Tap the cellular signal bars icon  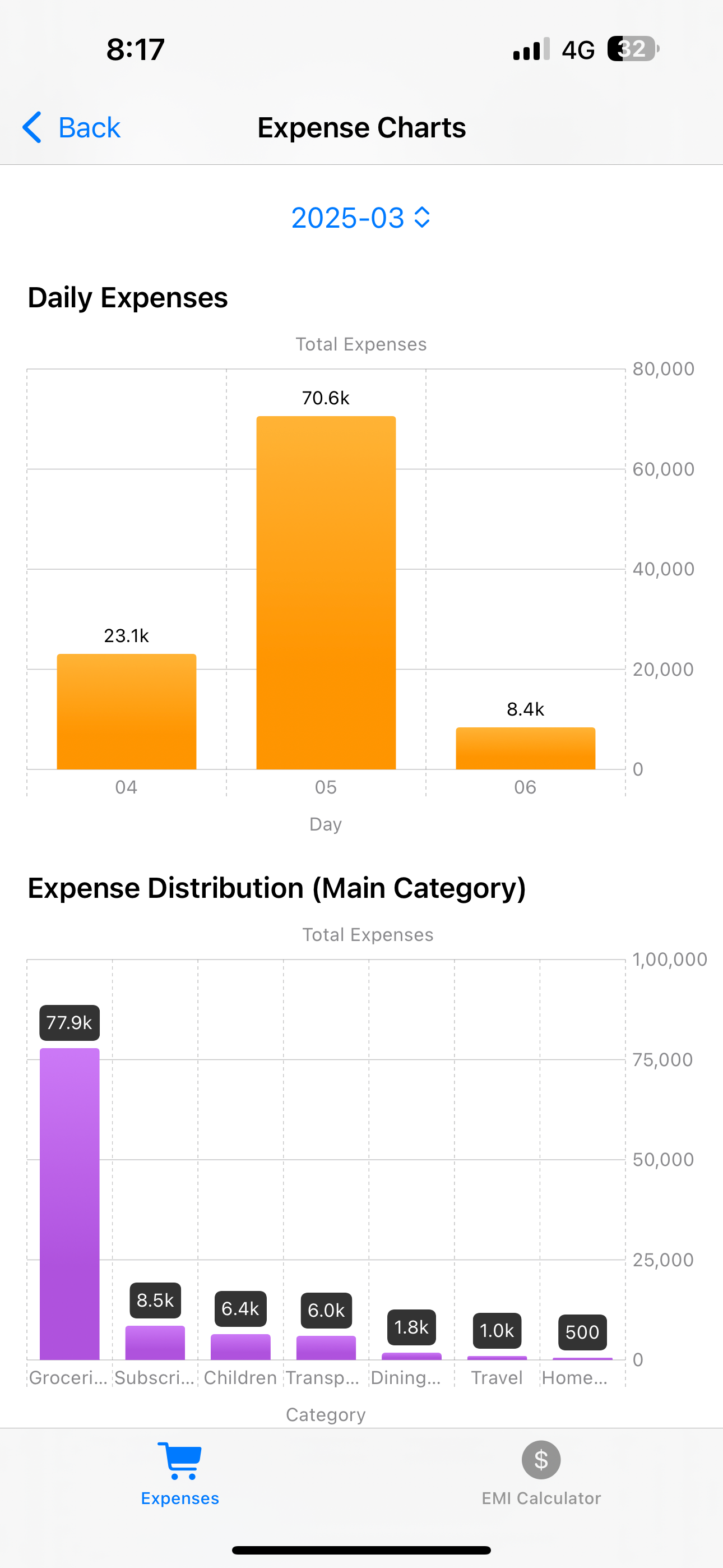click(x=531, y=49)
